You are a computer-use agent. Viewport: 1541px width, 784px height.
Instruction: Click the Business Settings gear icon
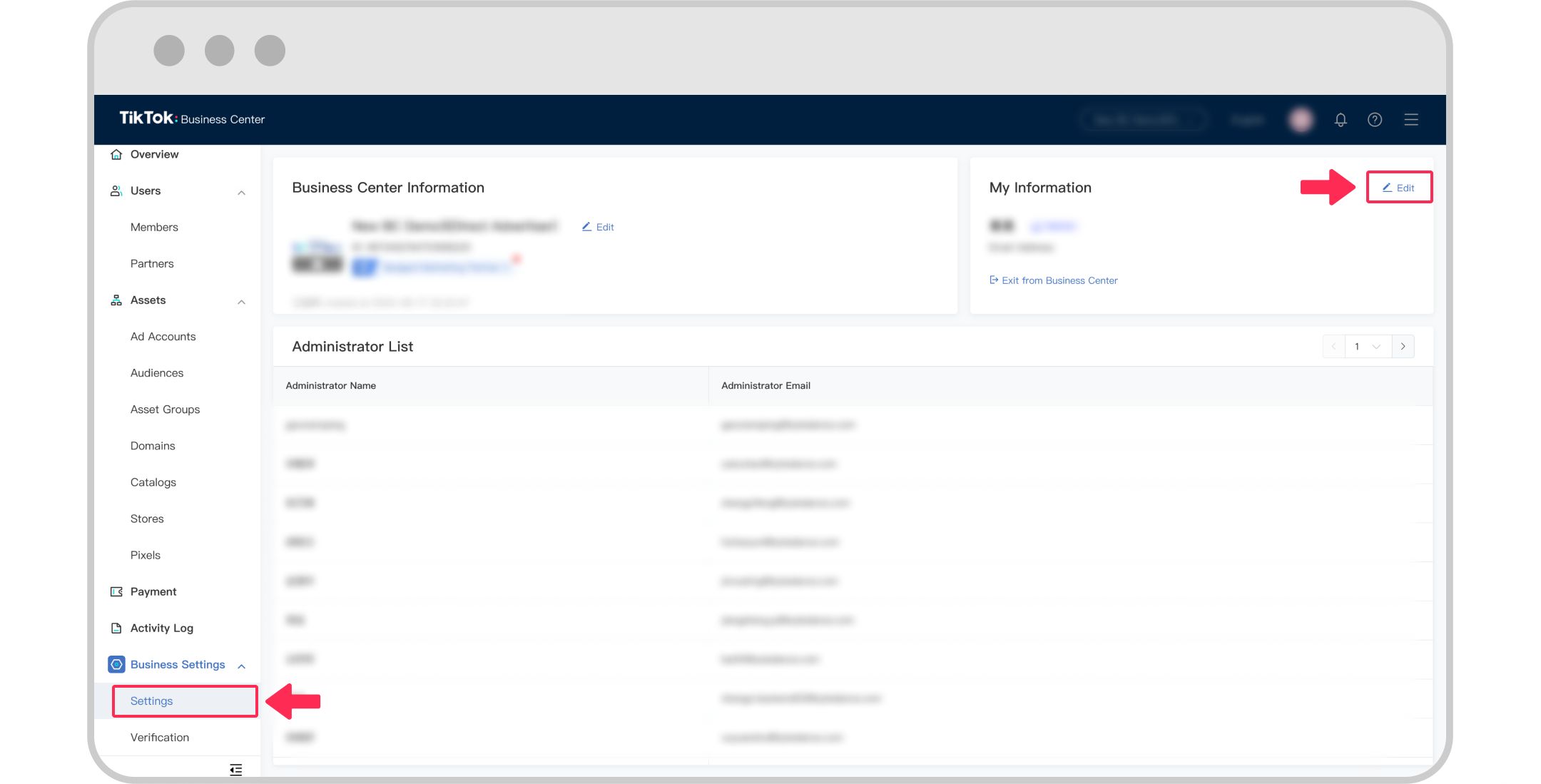click(x=116, y=664)
